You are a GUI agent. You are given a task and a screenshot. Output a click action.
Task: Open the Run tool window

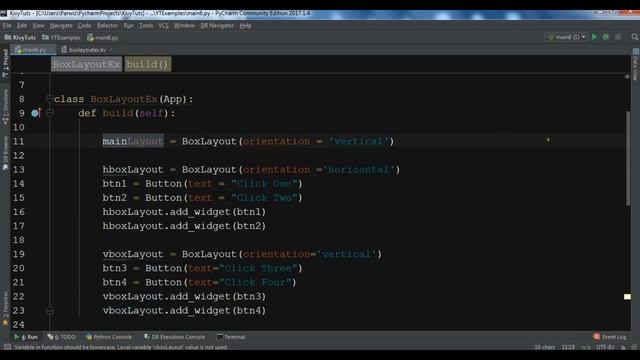tap(26, 337)
